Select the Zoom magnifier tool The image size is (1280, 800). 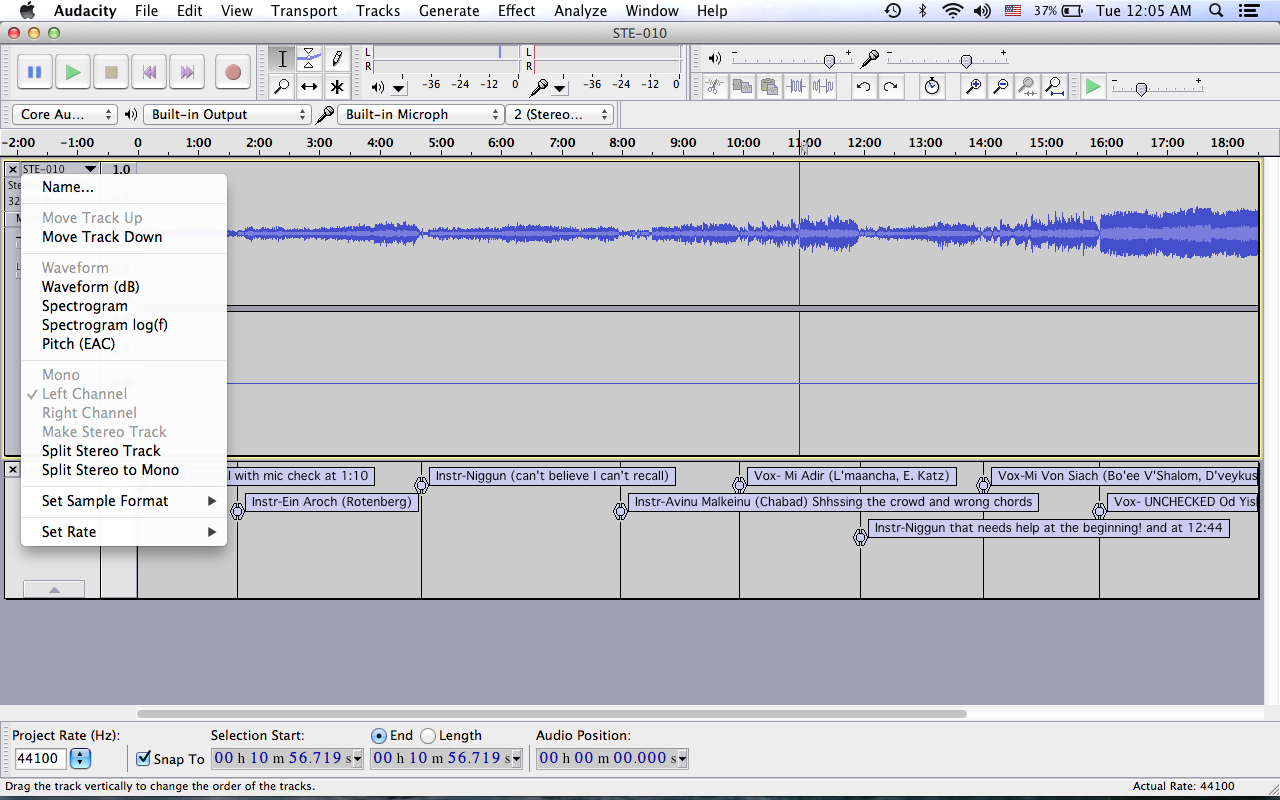coord(282,87)
